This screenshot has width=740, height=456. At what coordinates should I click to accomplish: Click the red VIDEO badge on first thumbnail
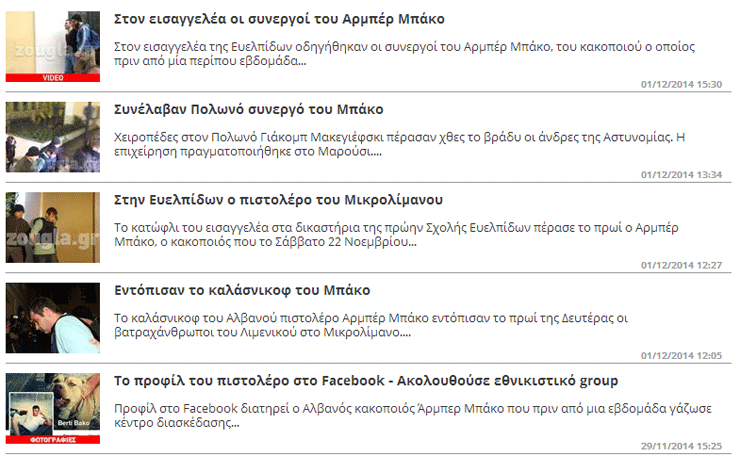pos(53,77)
